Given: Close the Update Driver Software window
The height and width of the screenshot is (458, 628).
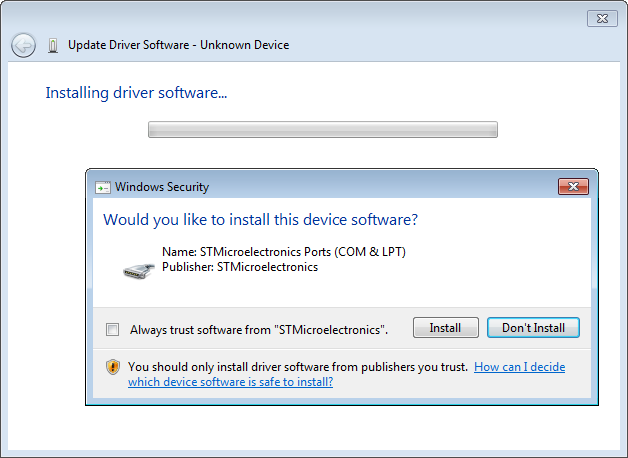Looking at the screenshot, I should pyautogui.click(x=601, y=18).
